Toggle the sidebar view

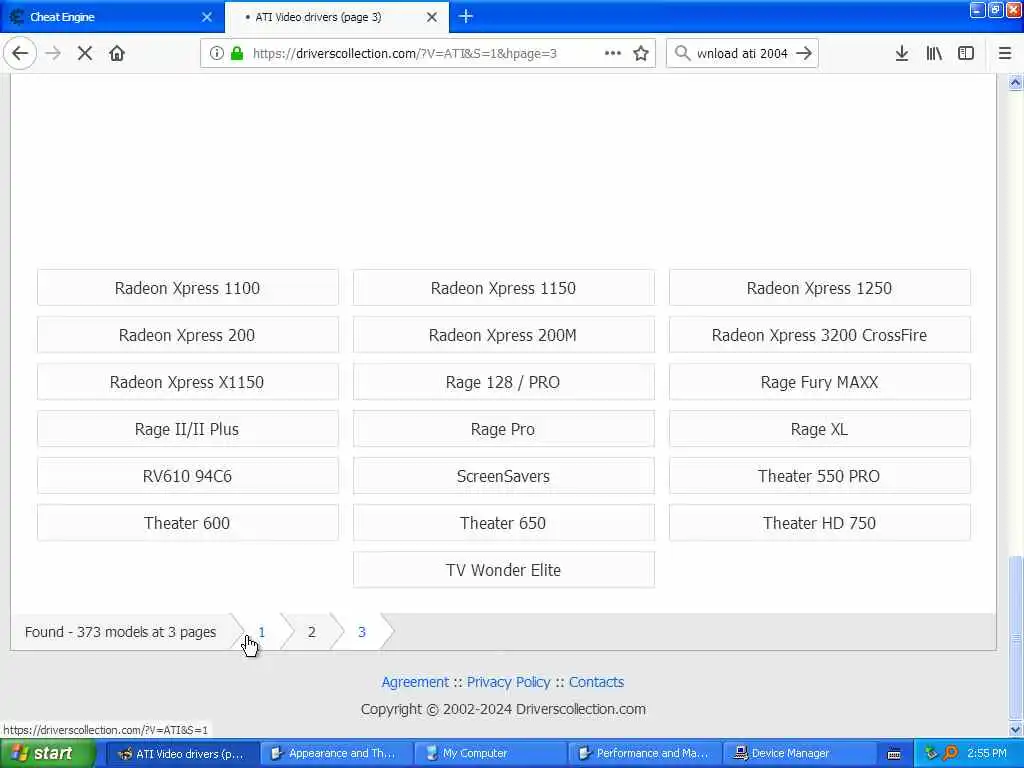(966, 54)
